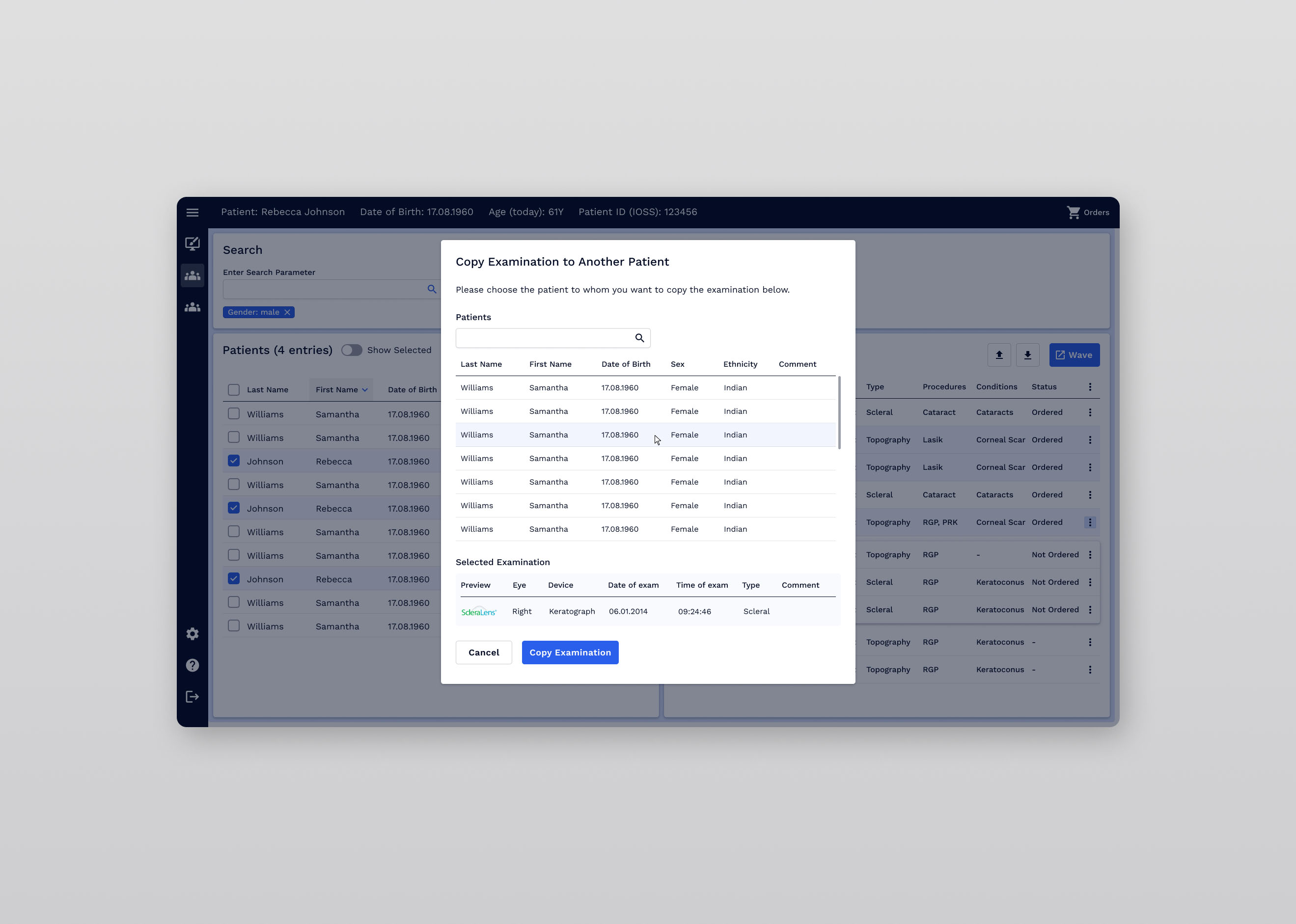Viewport: 1296px width, 924px height.
Task: Click the magnifier in the dialog's Patients search
Action: [x=640, y=338]
